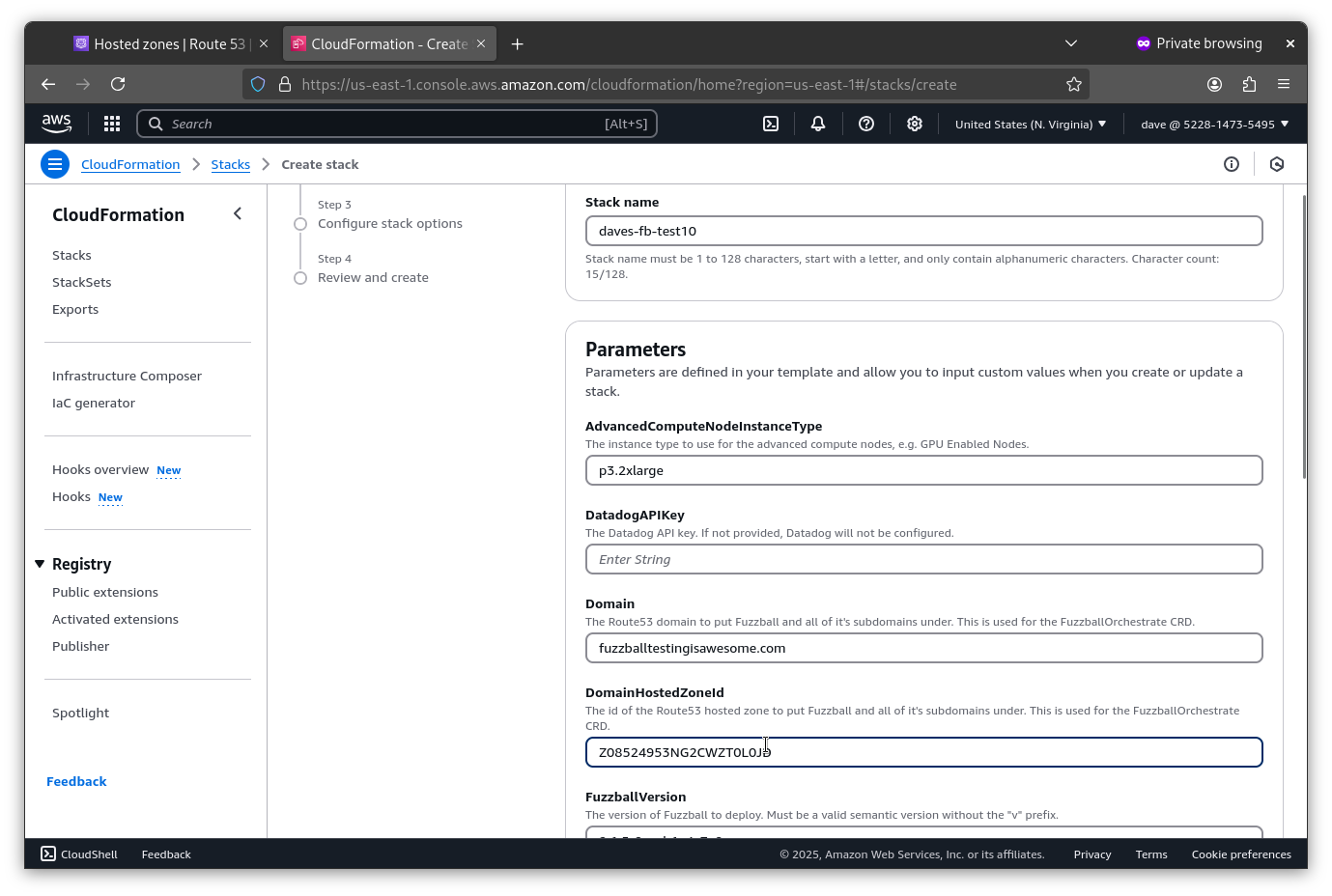Switch to the CloudFormation Create tab
The image size is (1332, 896).
click(x=390, y=43)
